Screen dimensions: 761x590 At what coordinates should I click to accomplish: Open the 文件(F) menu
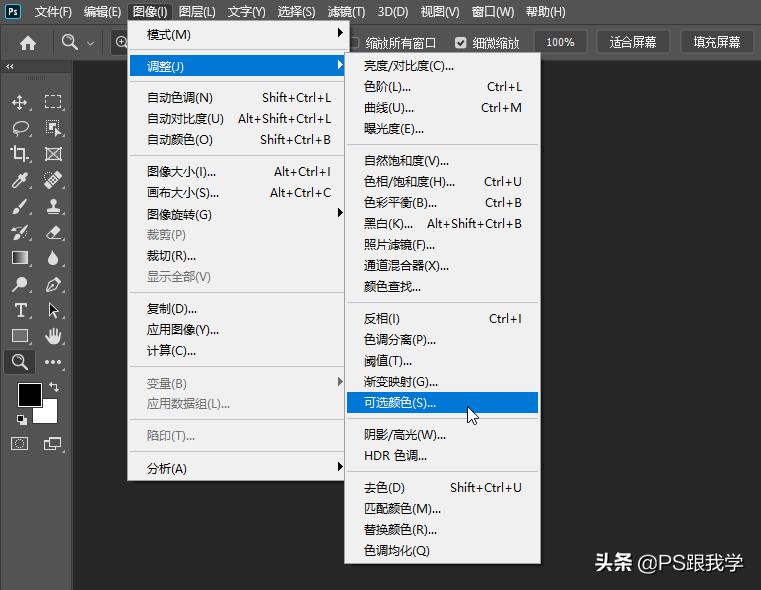click(x=53, y=12)
